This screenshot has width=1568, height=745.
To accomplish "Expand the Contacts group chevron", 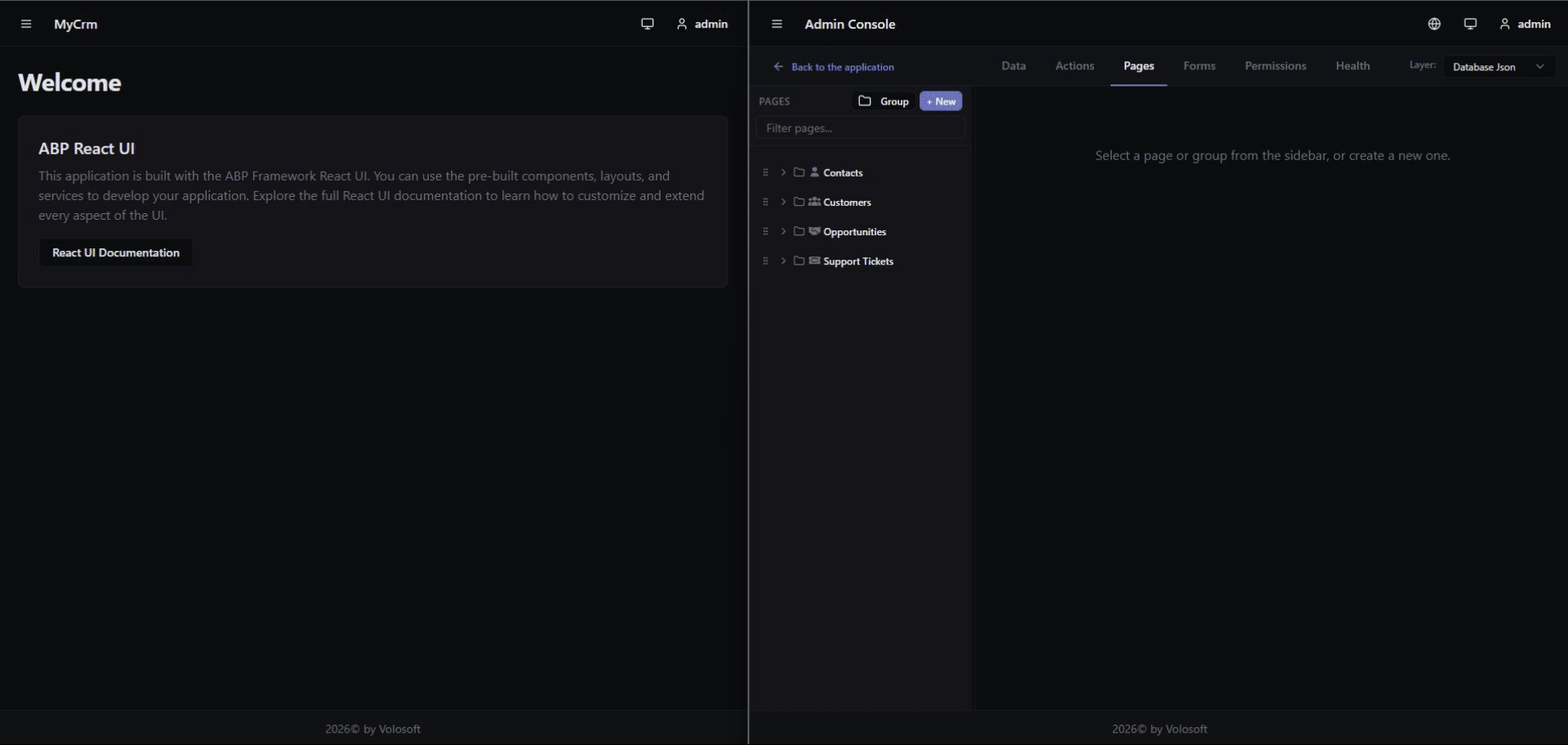I will tap(783, 172).
